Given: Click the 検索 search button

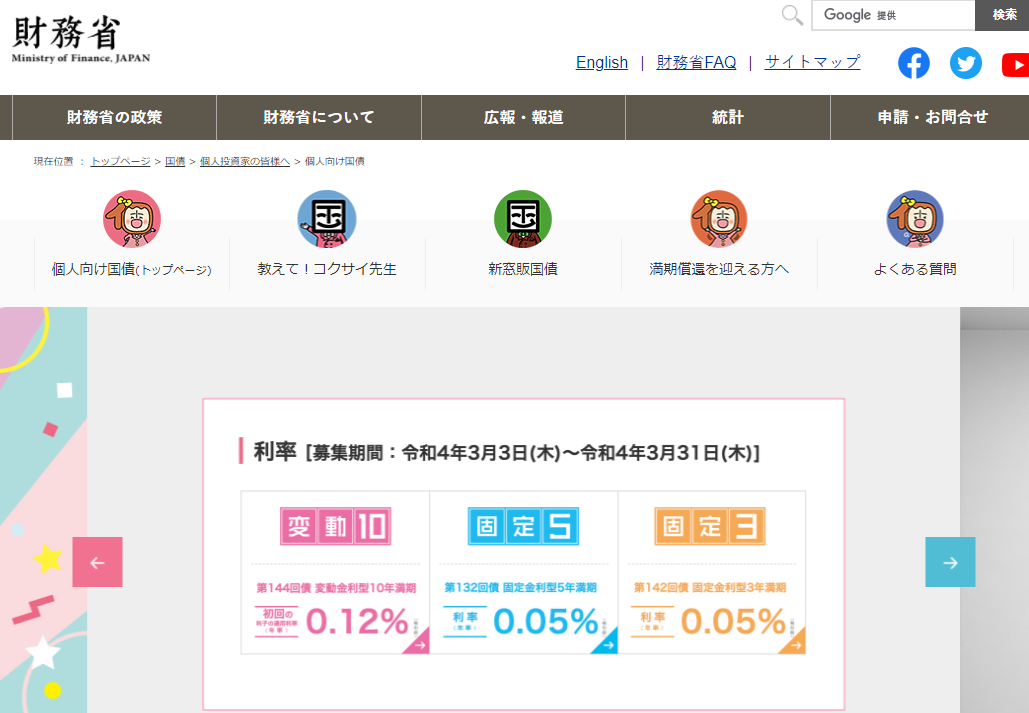Looking at the screenshot, I should 1002,15.
